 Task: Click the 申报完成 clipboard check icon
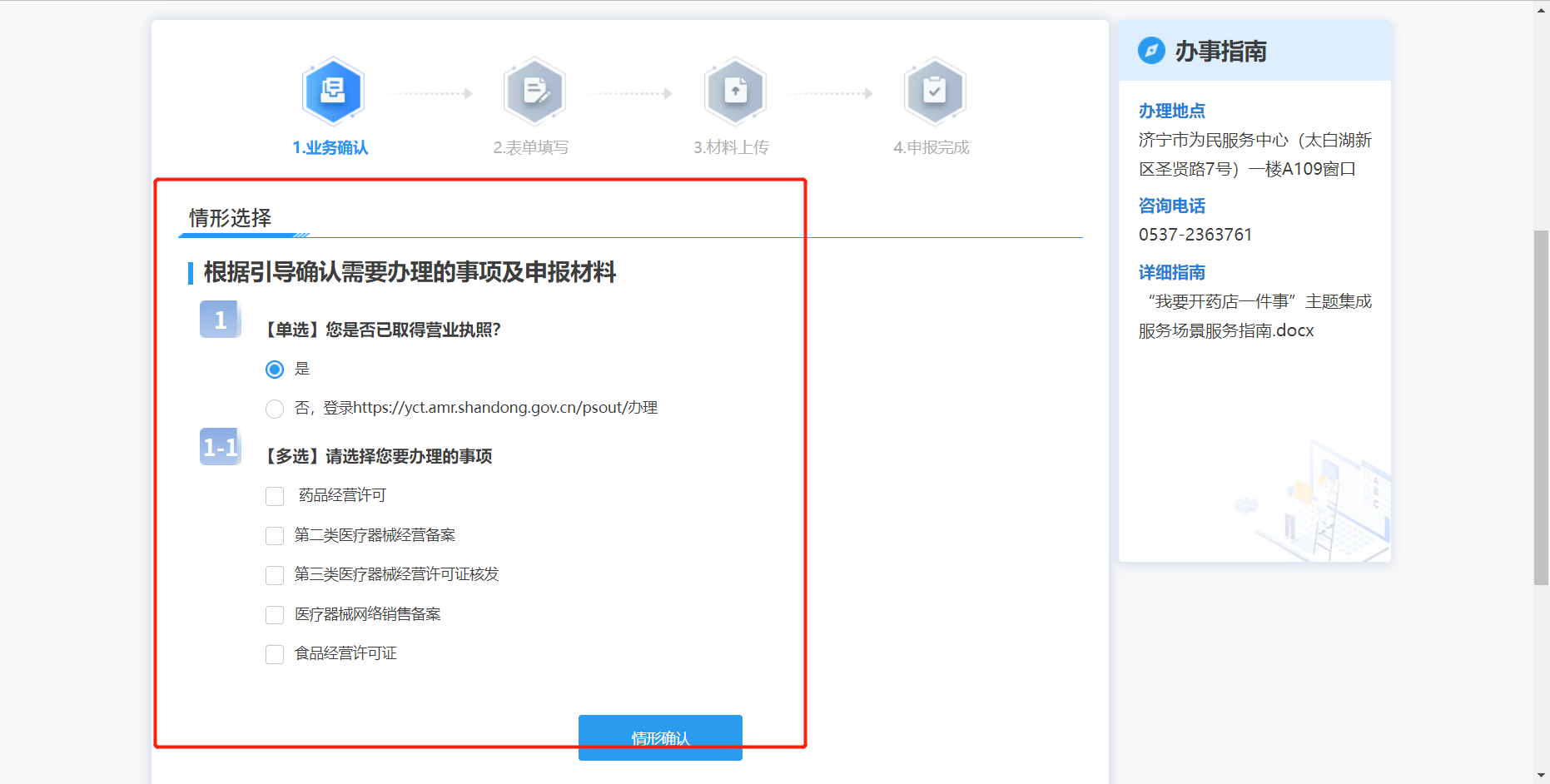934,91
